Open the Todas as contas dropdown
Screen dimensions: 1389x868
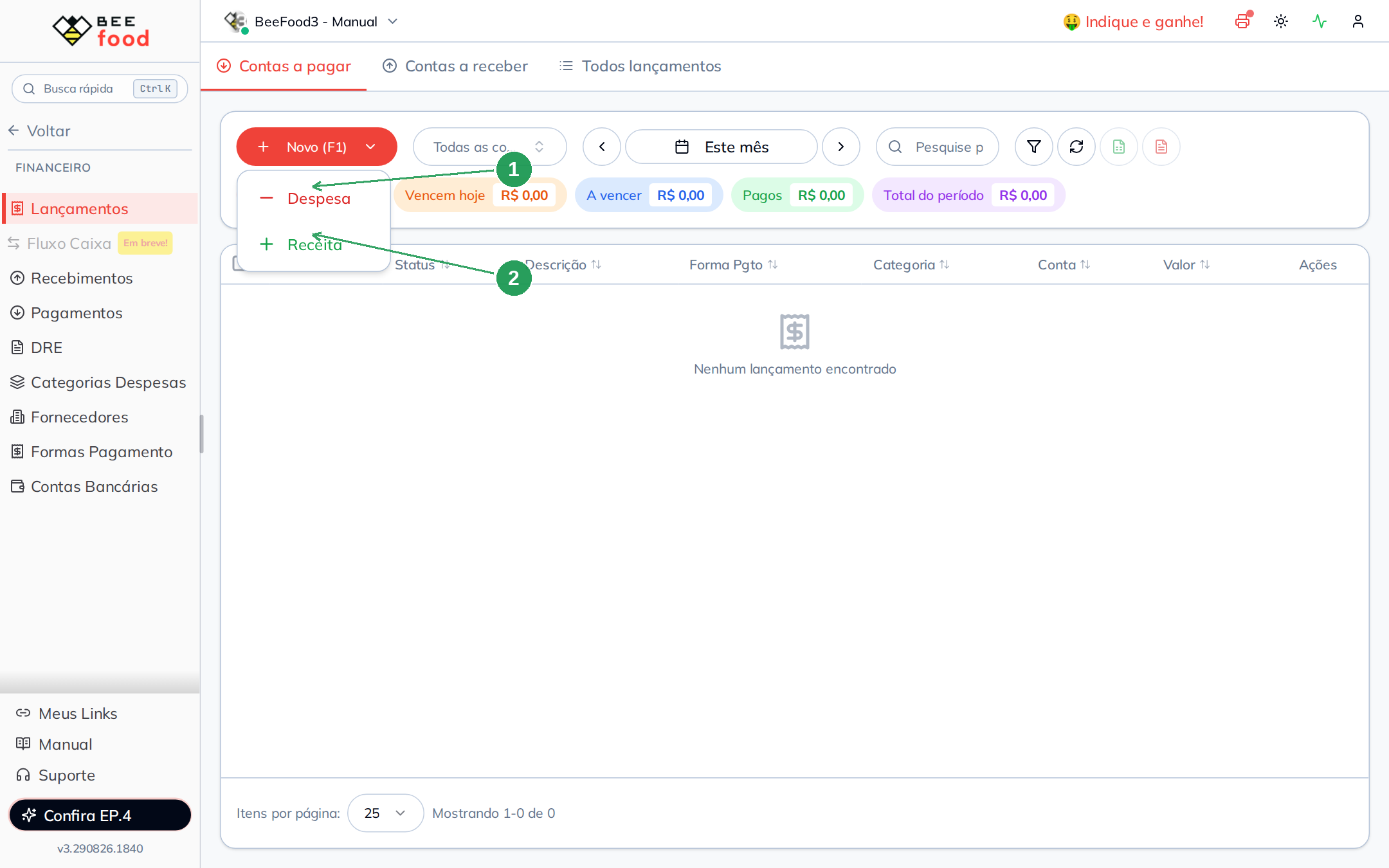pos(490,147)
